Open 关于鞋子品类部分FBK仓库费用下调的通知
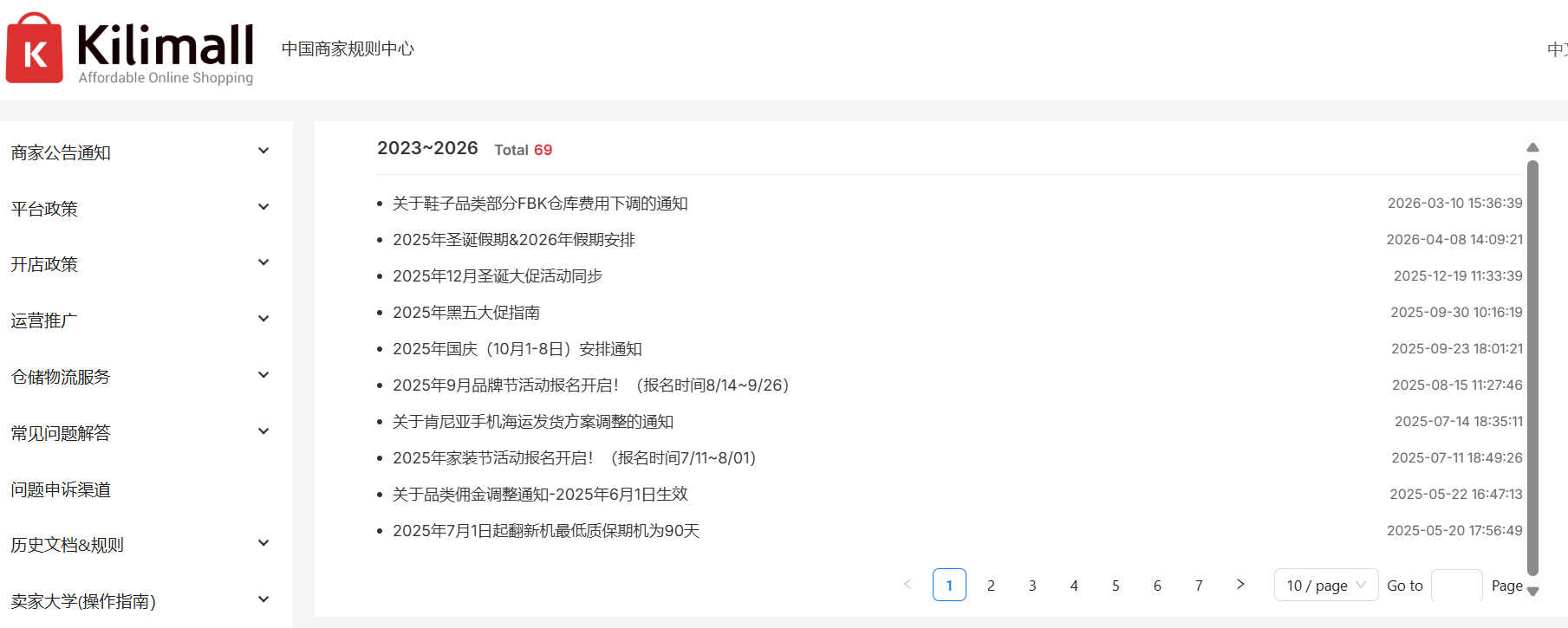Viewport: 1568px width, 628px height. pos(540,204)
